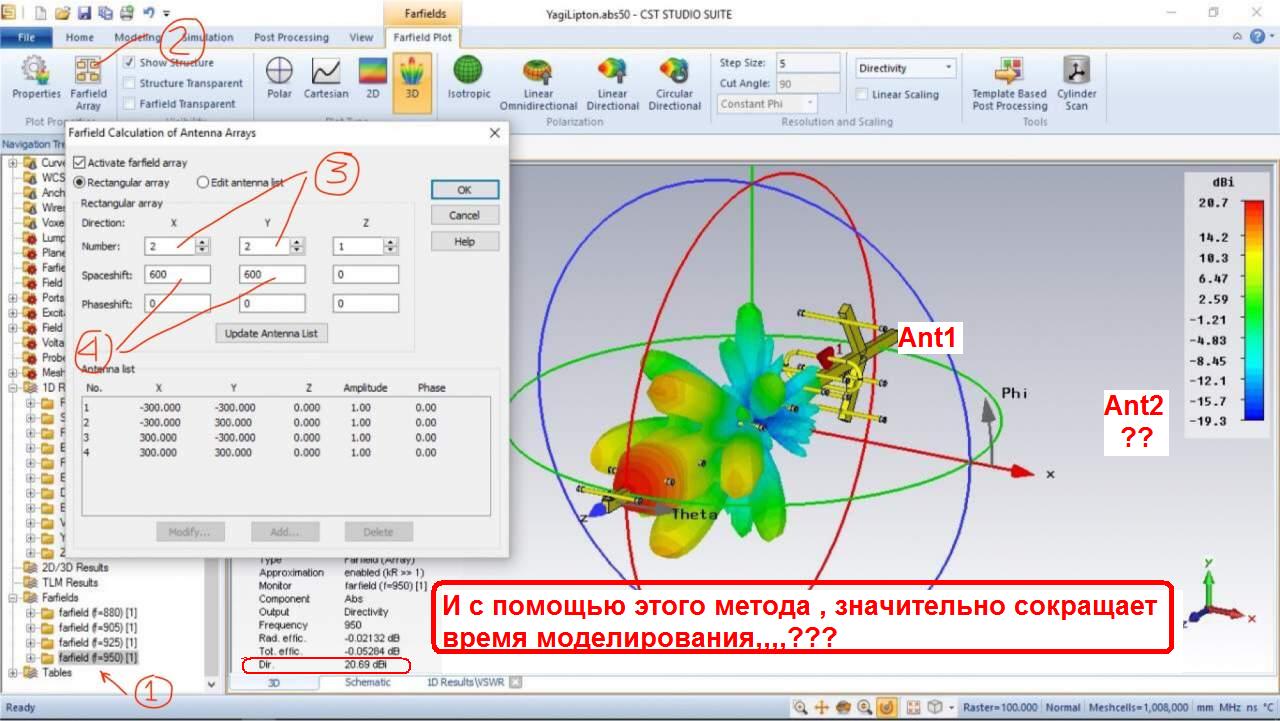1280x721 pixels.
Task: Expand the farfield (f=880) [1] node
Action: click(31, 612)
